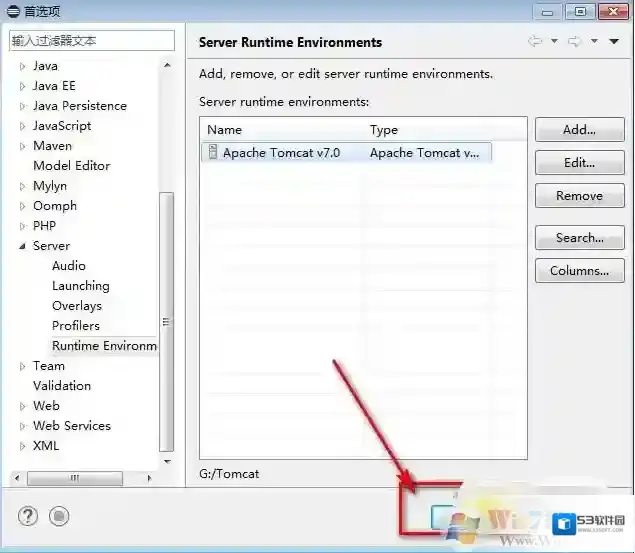This screenshot has width=635, height=553.
Task: Select Runtime Environments under Server
Action: tap(104, 346)
